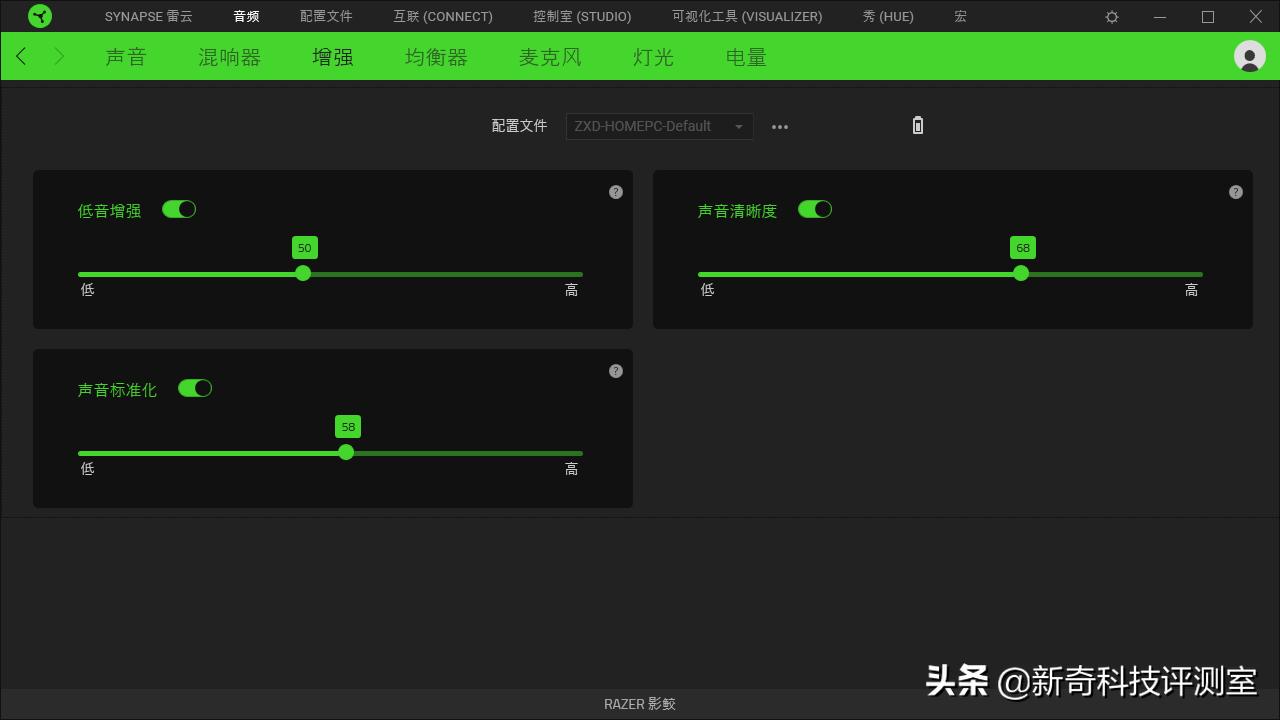This screenshot has height=720, width=1280.
Task: Toggle 声音标准化 off
Action: [195, 388]
